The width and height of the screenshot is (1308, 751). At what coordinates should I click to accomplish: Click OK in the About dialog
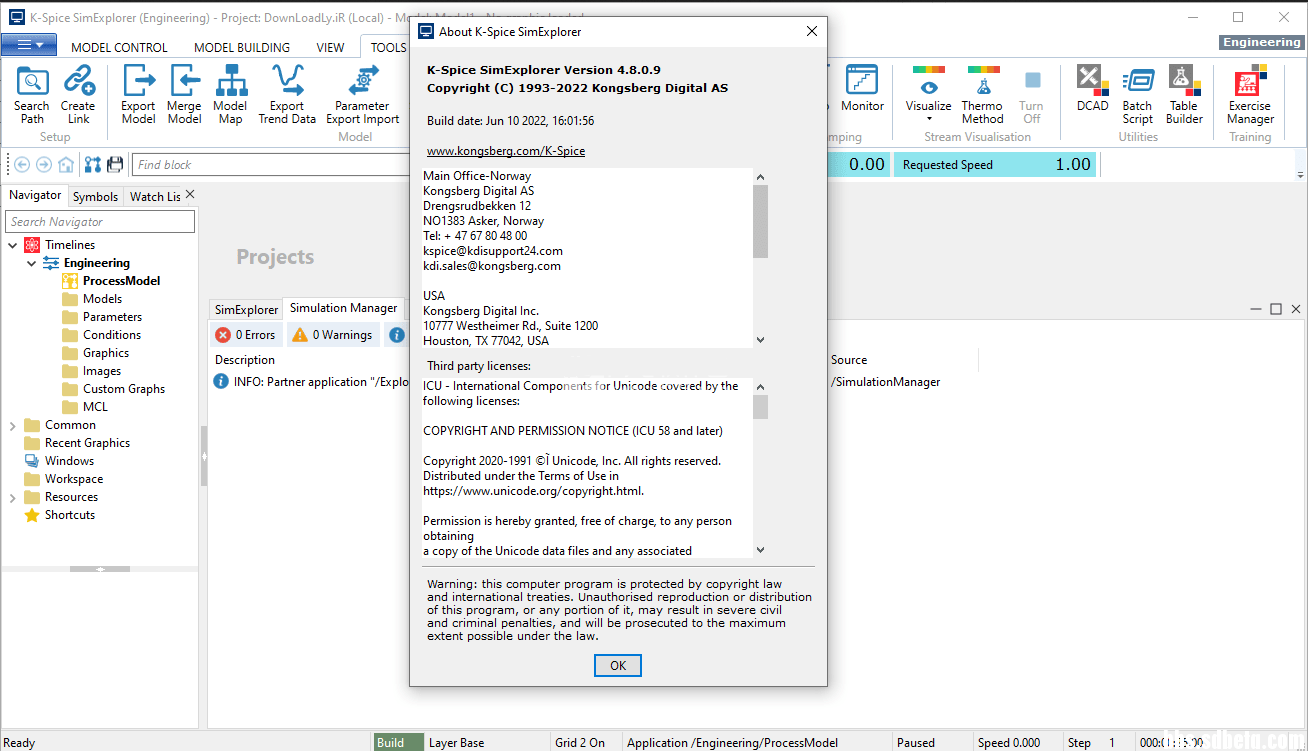(618, 666)
